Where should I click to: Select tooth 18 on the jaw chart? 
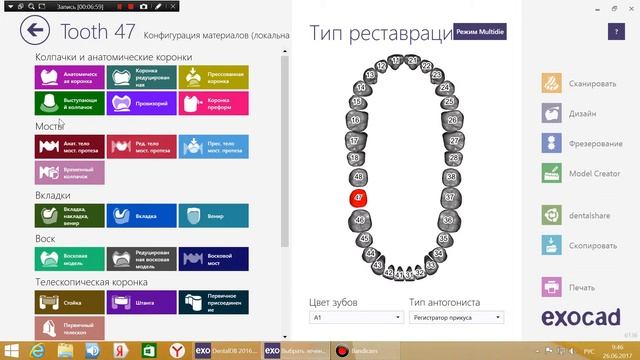(x=355, y=158)
